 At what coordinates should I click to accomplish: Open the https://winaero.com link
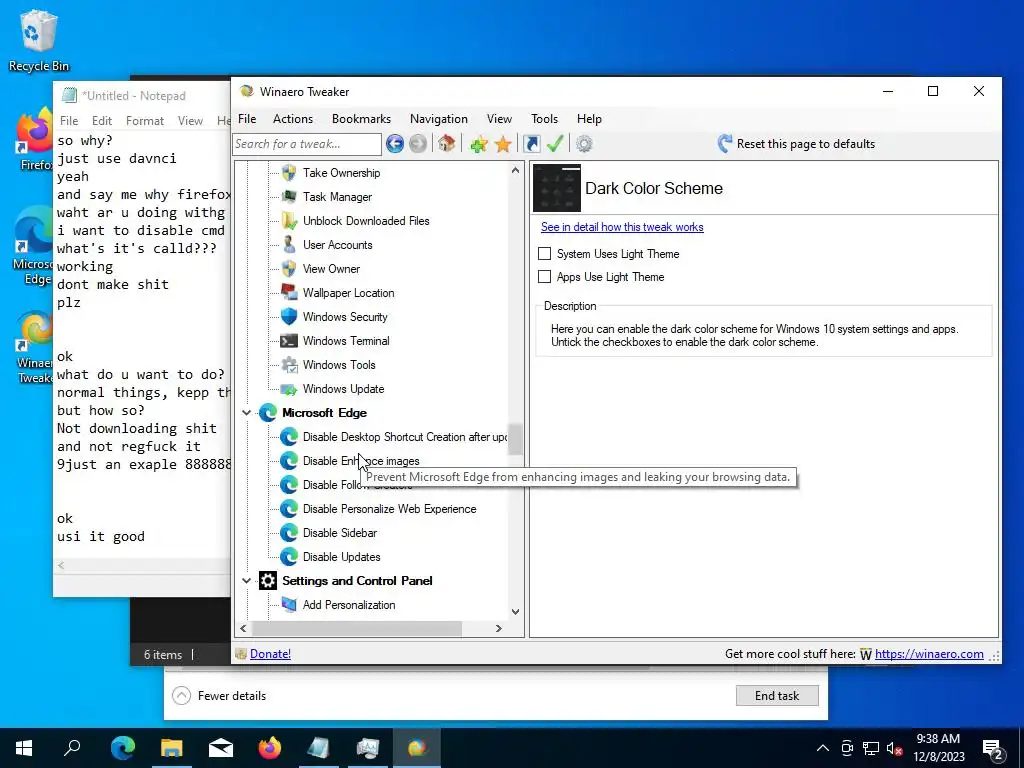(x=929, y=654)
